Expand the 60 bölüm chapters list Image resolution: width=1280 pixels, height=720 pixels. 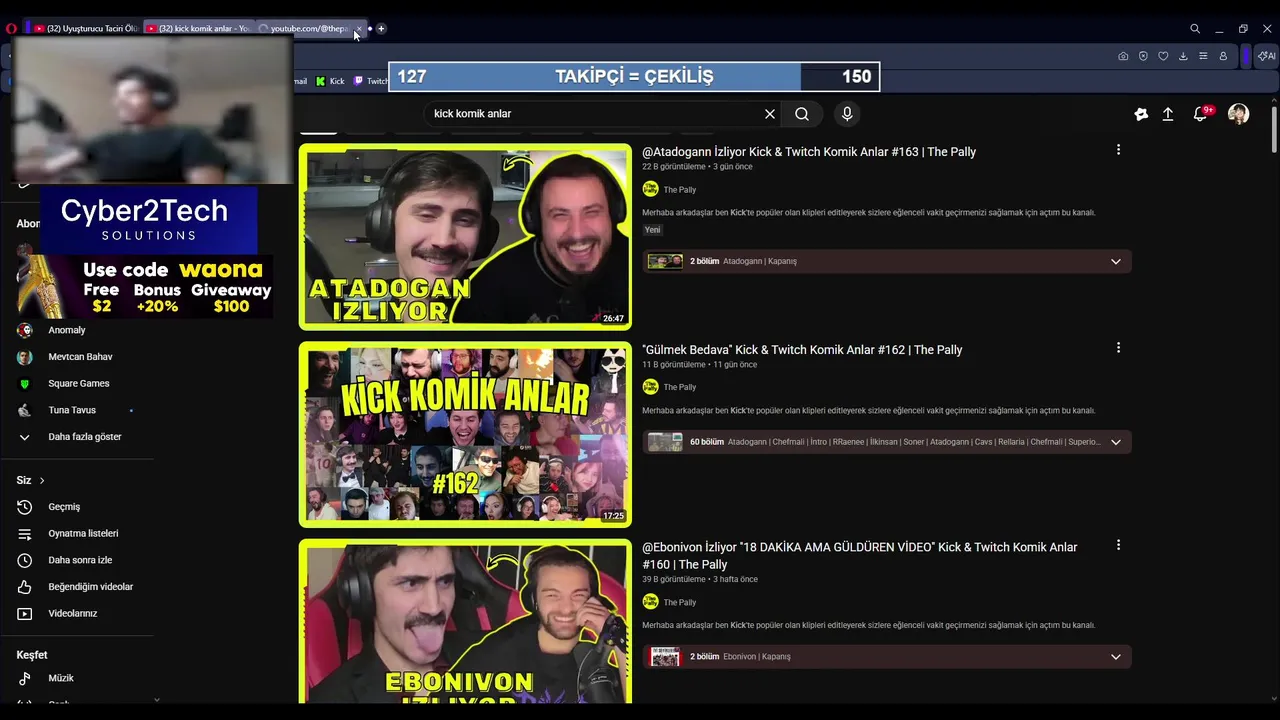1116,442
